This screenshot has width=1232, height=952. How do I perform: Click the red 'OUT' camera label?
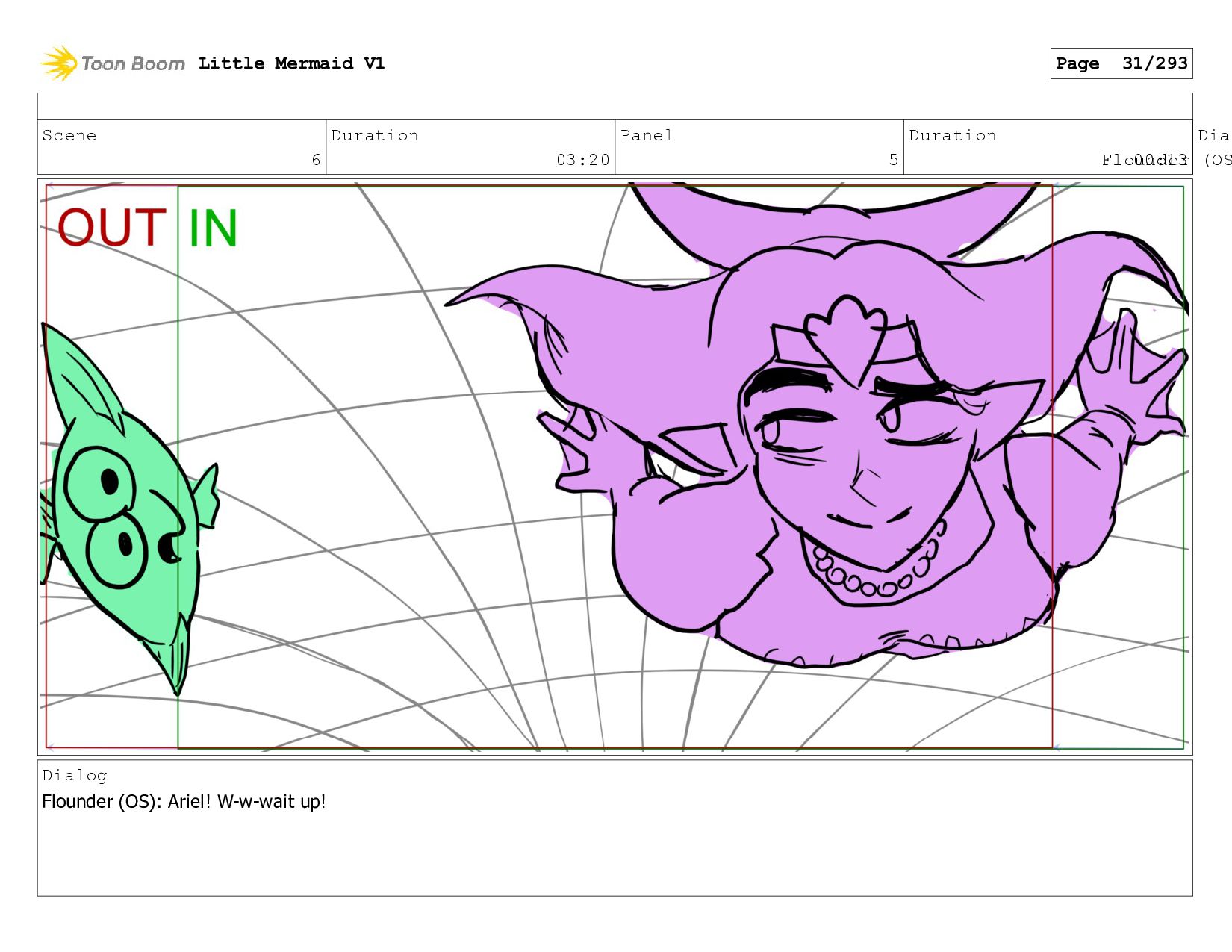pyautogui.click(x=111, y=228)
